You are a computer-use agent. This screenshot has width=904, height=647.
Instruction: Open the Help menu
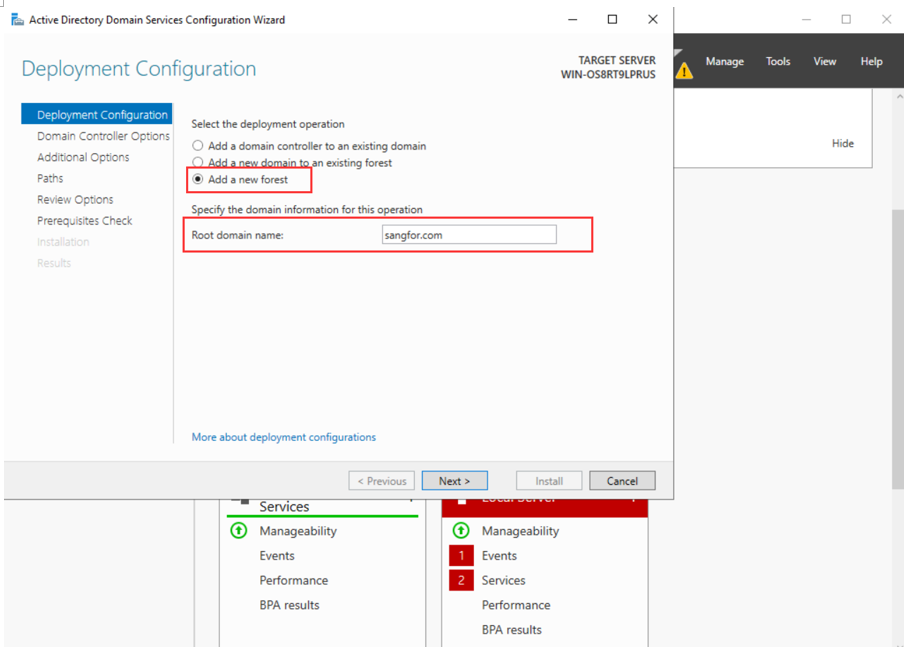(871, 62)
